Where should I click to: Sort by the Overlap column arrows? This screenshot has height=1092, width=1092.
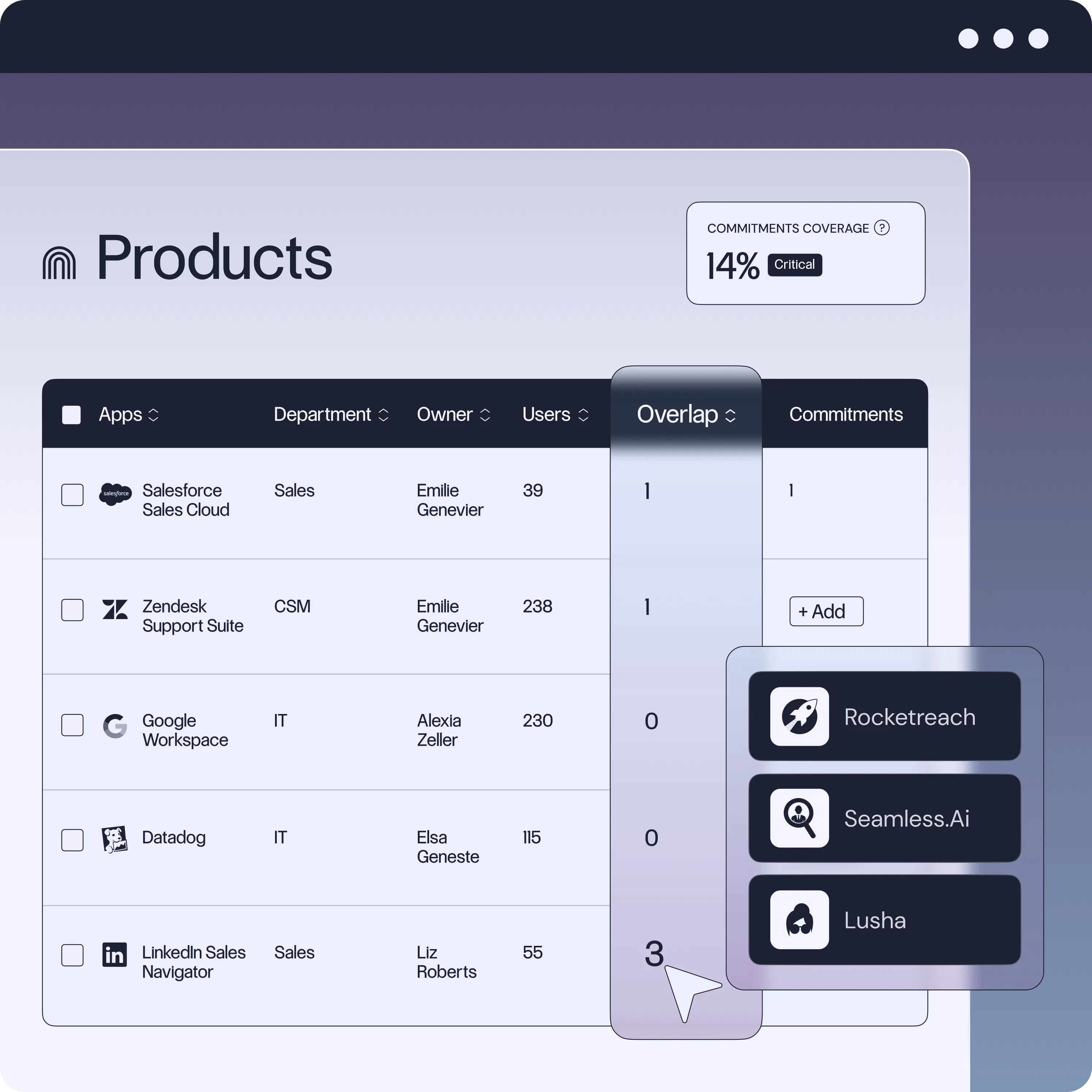[730, 416]
